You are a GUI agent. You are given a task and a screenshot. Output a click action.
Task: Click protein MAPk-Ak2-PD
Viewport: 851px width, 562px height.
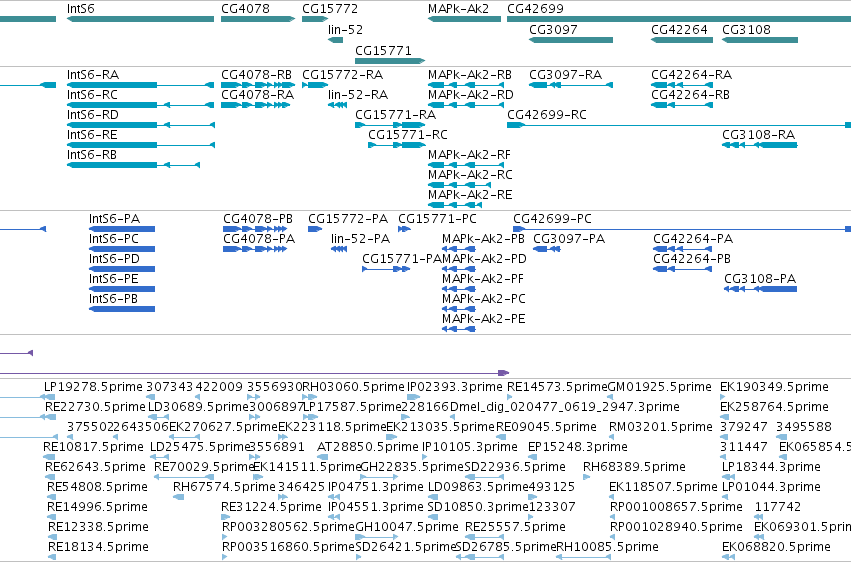pos(484,259)
